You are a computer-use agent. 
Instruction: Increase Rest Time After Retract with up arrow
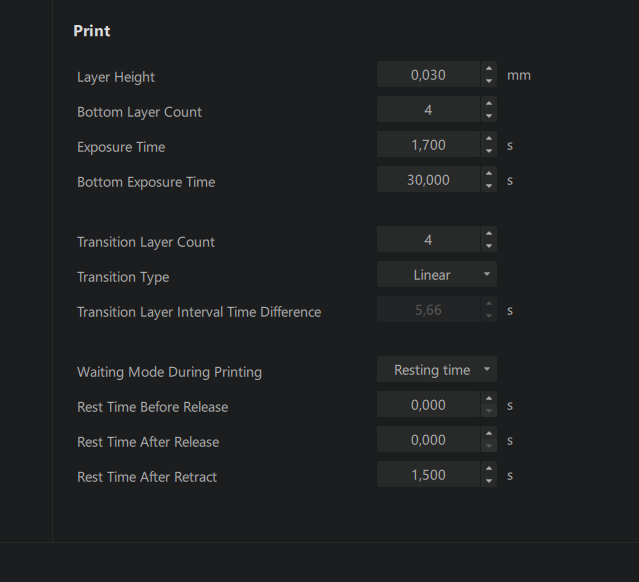pyautogui.click(x=489, y=468)
